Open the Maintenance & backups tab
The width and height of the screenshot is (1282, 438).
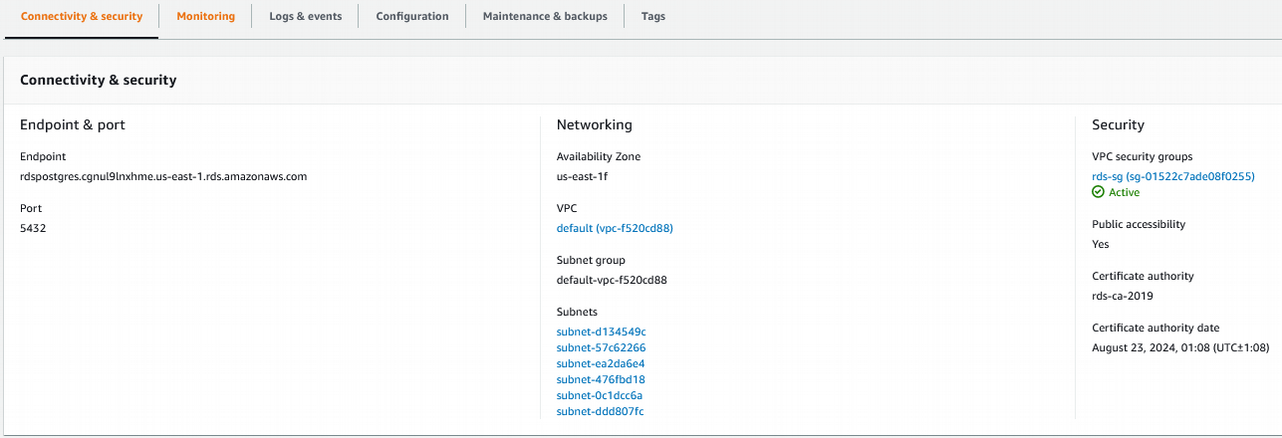[545, 17]
